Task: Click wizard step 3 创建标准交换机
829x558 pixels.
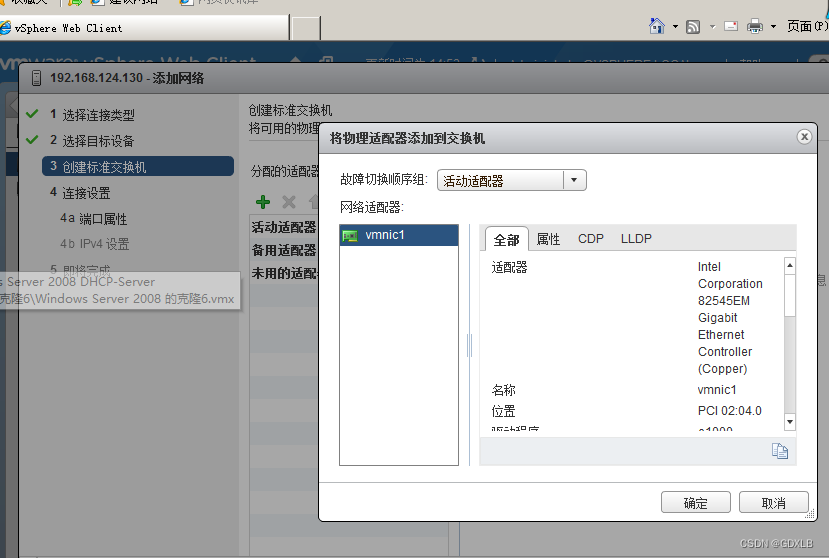Action: (x=138, y=166)
